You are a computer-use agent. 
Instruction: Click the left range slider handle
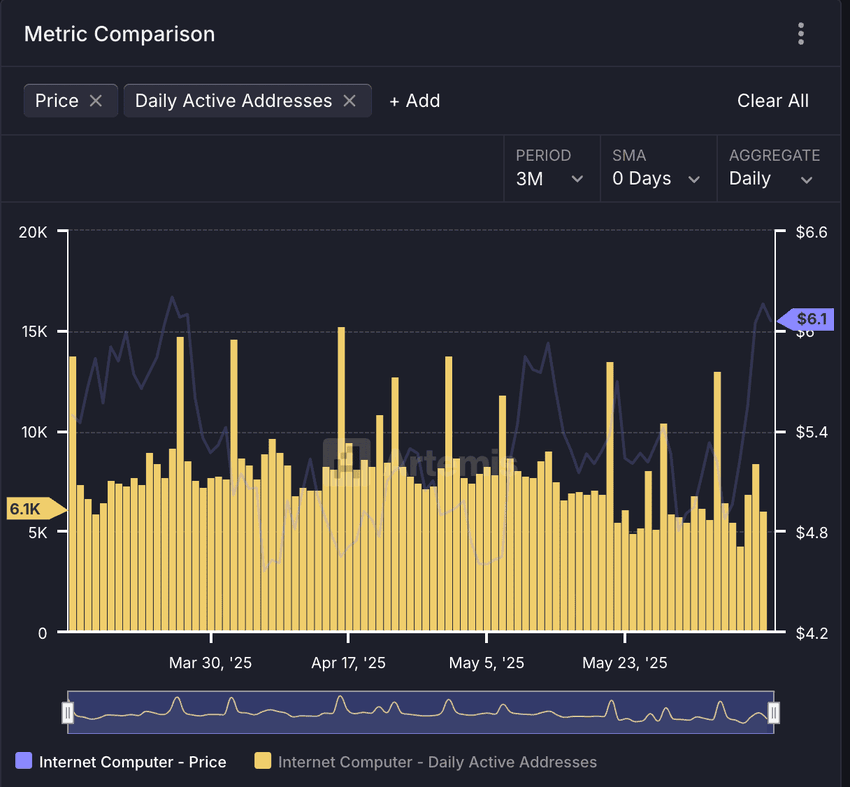(x=68, y=712)
